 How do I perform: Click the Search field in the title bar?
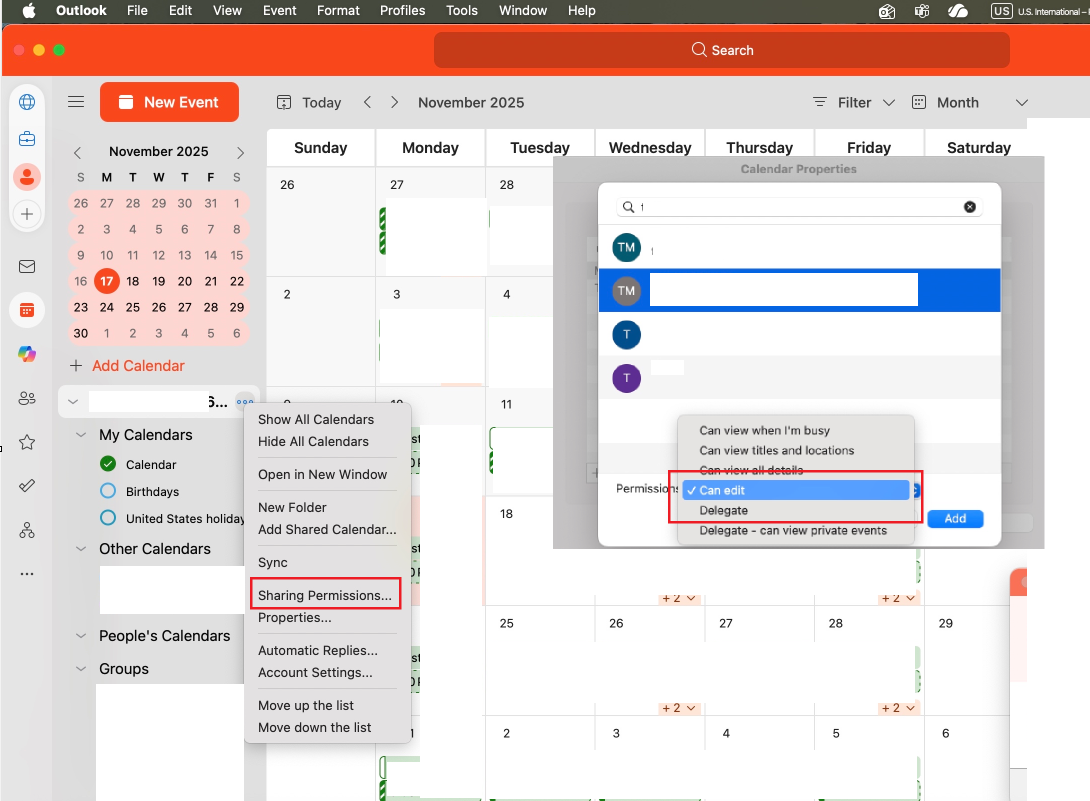pos(722,50)
